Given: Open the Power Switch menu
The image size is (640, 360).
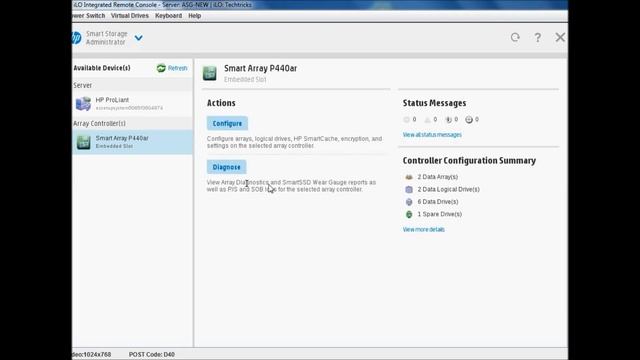Looking at the screenshot, I should [x=89, y=16].
